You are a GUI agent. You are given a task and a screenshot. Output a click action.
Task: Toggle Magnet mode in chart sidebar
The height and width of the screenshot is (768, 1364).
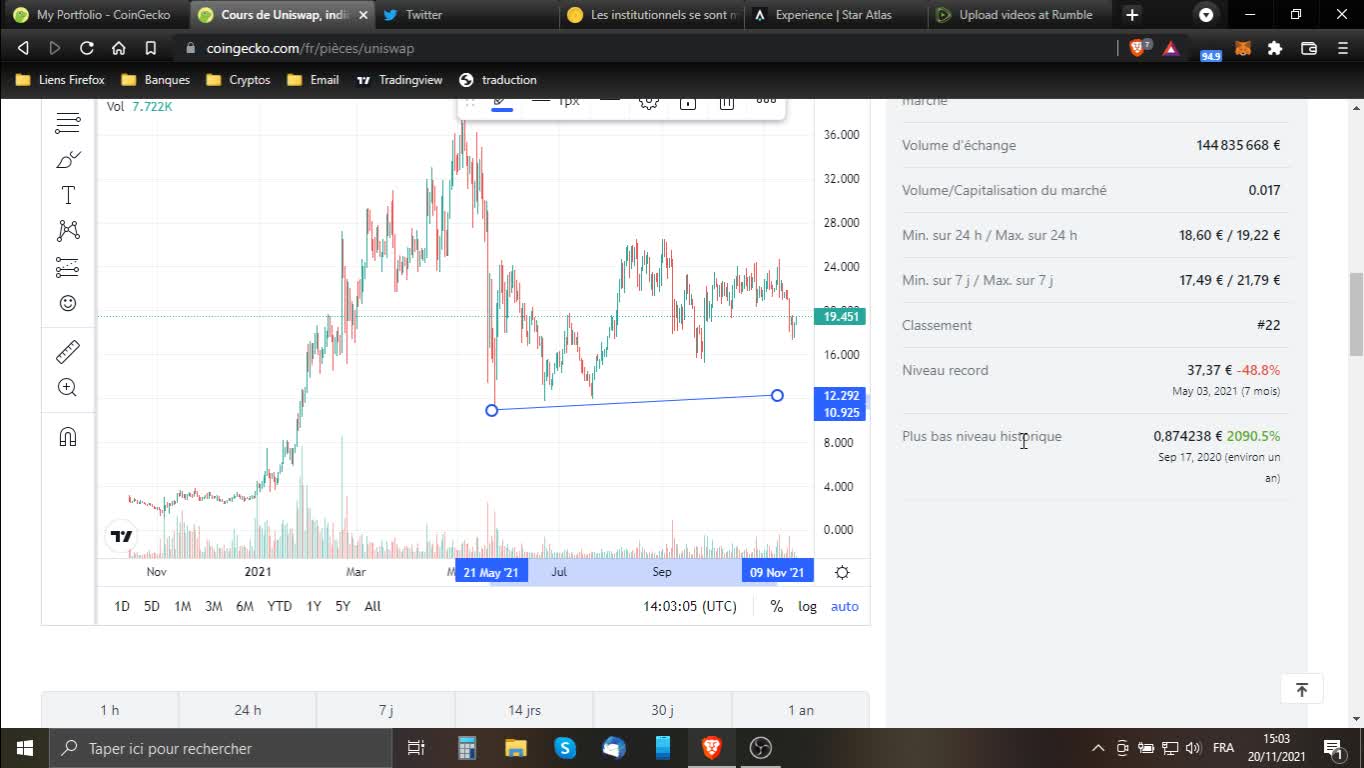[x=68, y=437]
